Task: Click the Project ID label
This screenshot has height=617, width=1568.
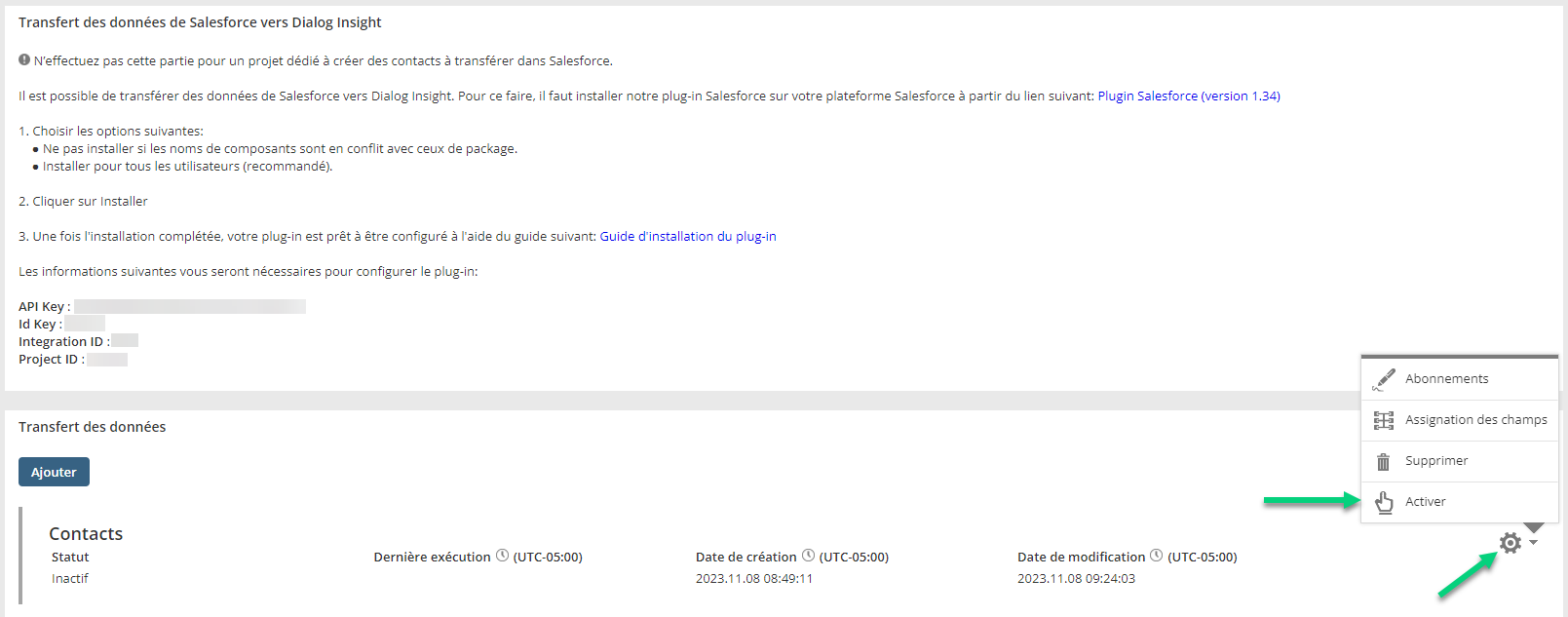Action: pos(51,359)
